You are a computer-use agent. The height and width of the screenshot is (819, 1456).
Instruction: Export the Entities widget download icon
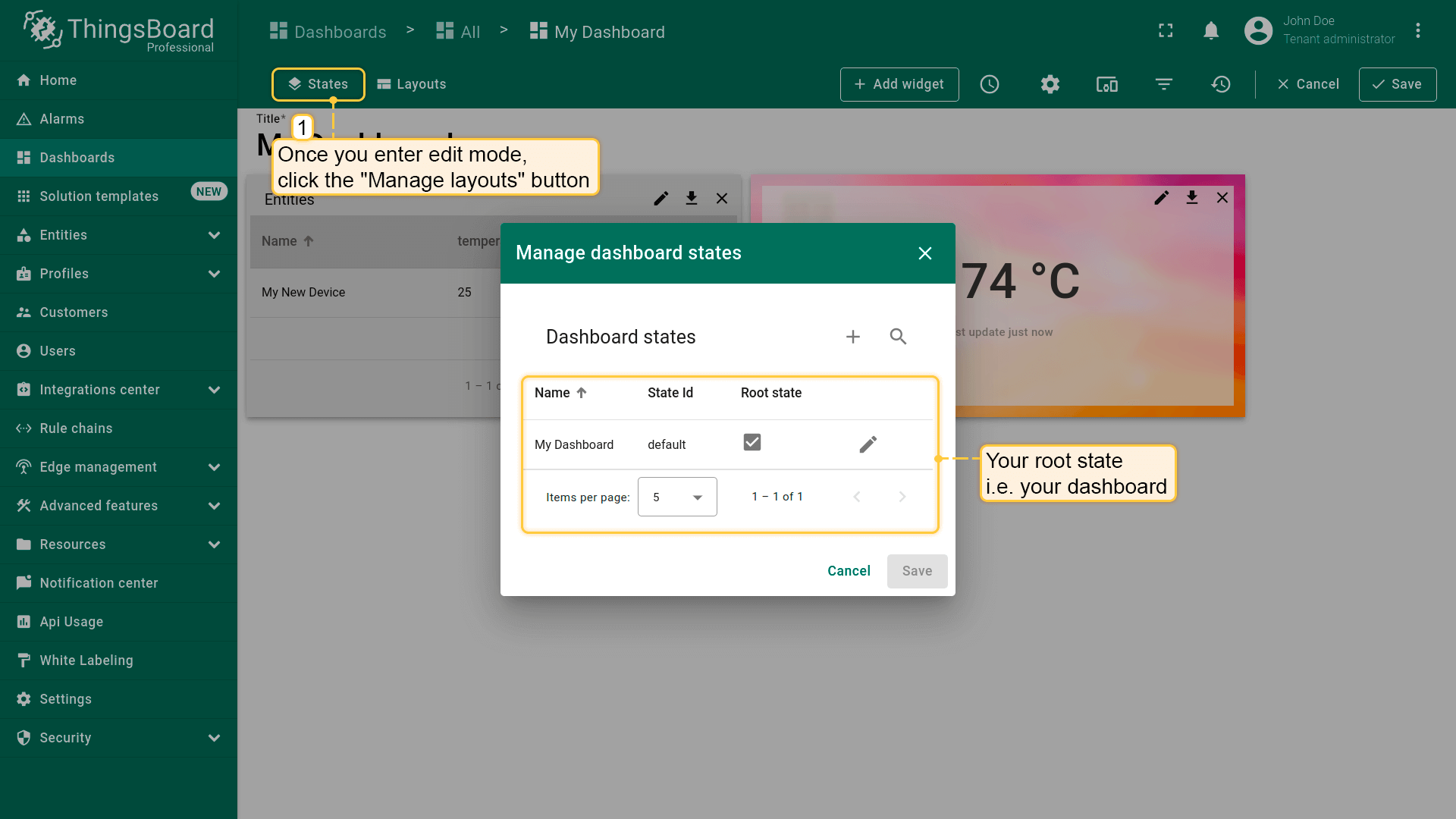[x=692, y=199]
